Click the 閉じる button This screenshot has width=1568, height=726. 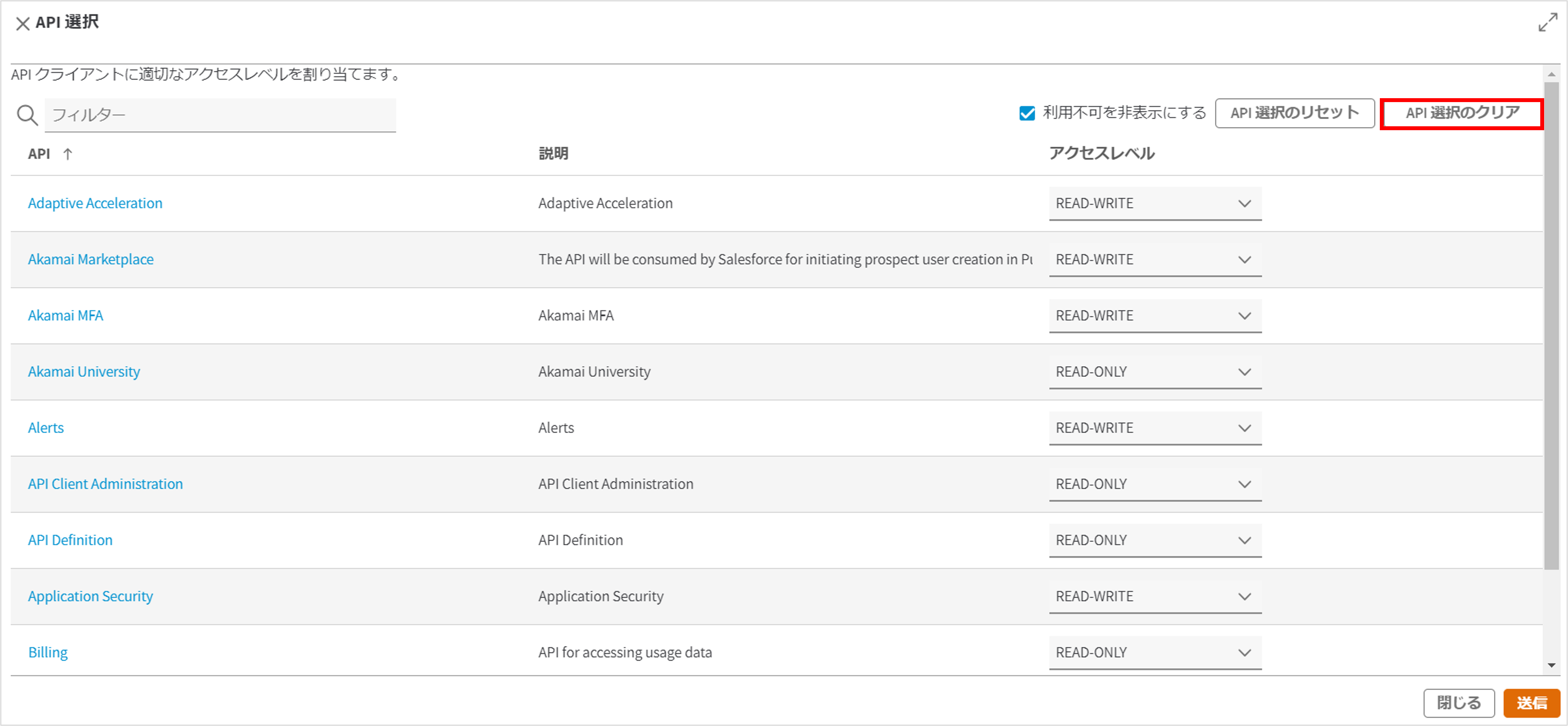click(x=1458, y=703)
